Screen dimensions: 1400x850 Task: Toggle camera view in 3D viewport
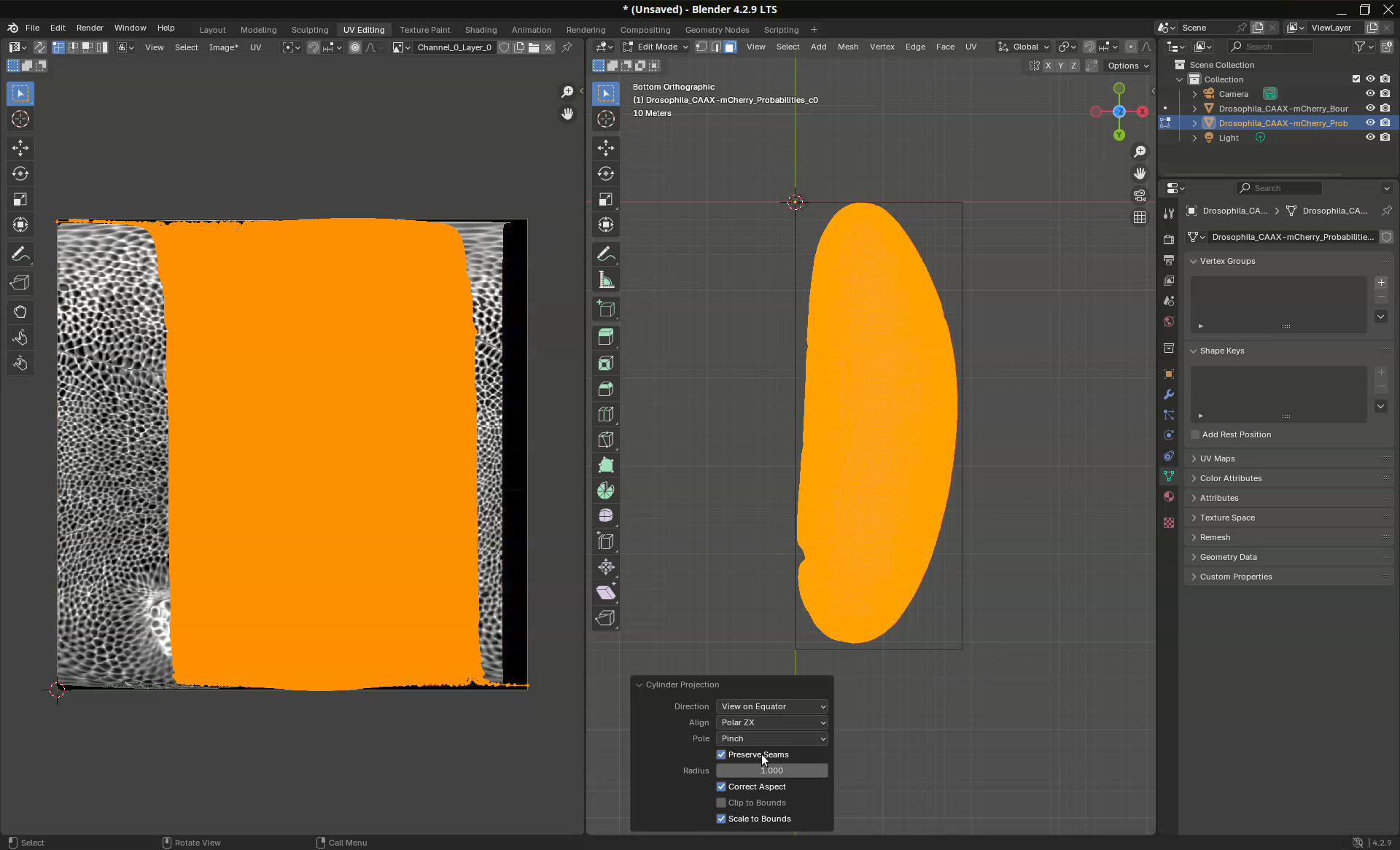click(x=1139, y=195)
